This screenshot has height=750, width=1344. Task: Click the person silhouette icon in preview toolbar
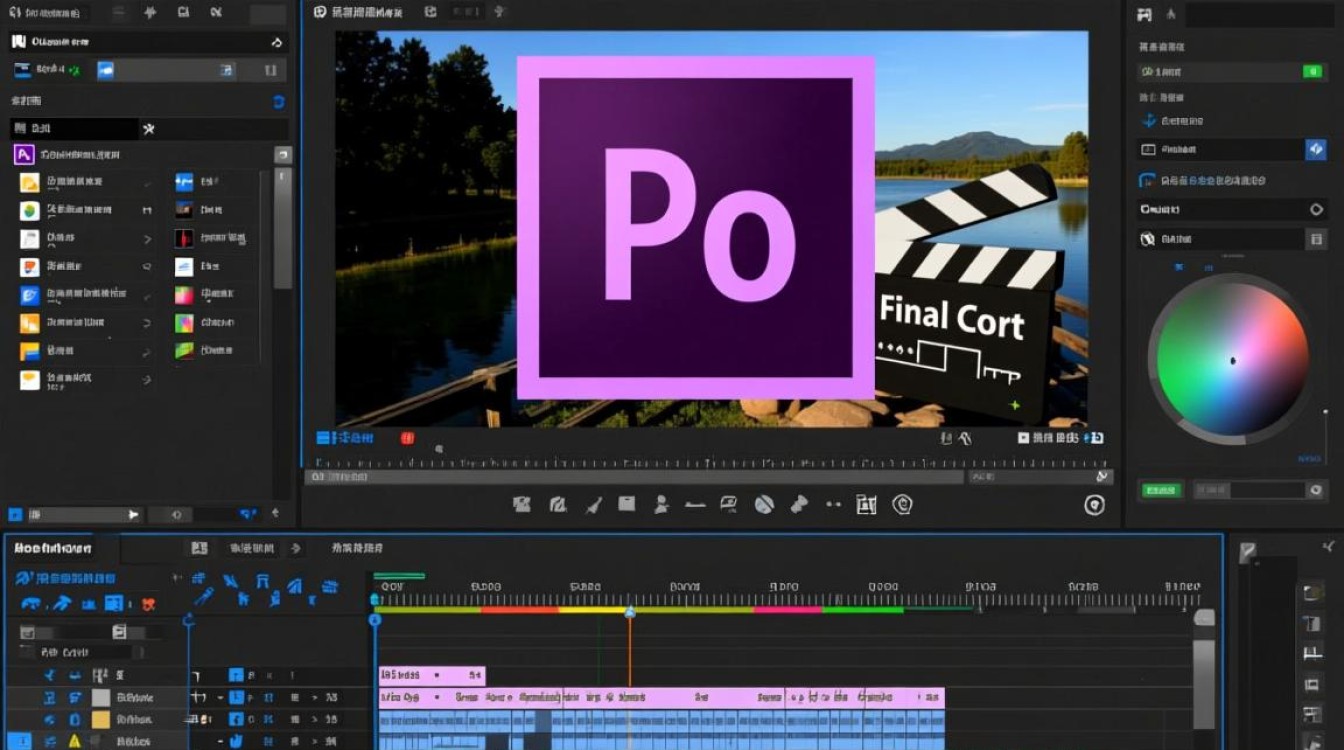[661, 505]
